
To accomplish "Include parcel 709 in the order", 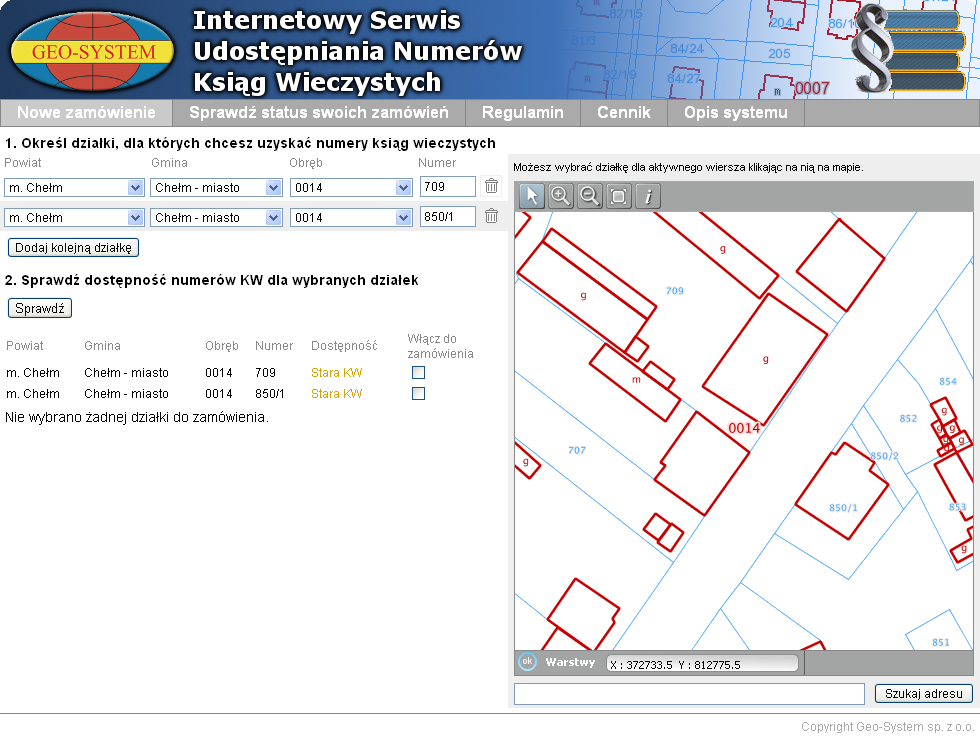I will coord(418,373).
